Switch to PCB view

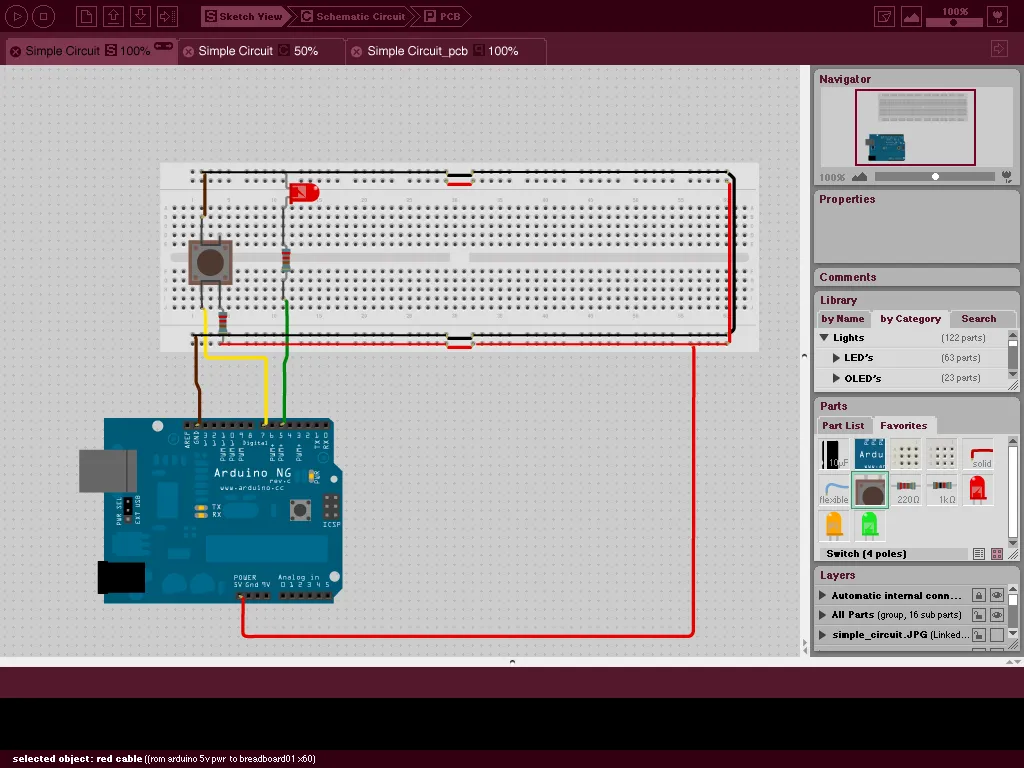pyautogui.click(x=443, y=16)
